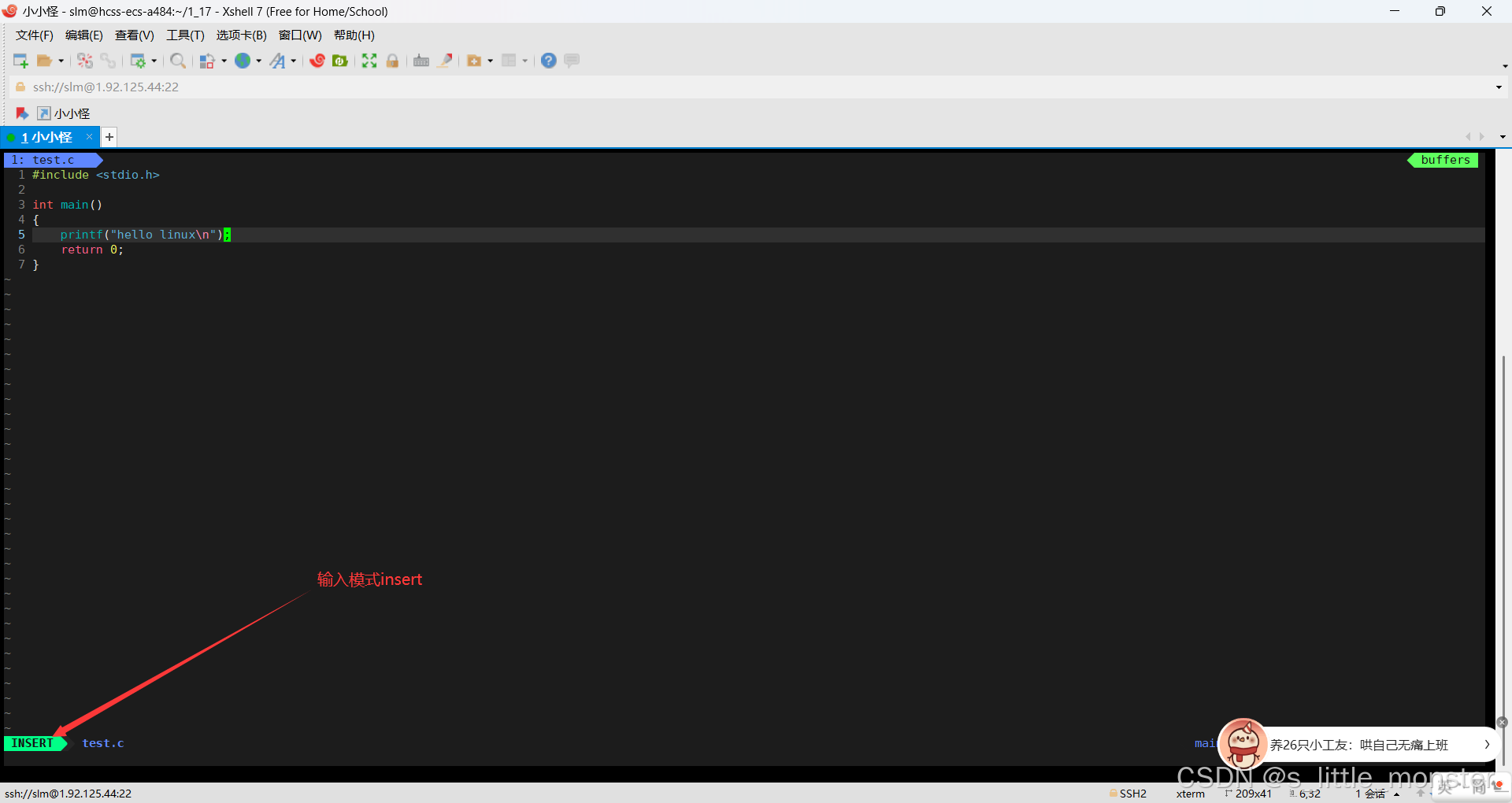Click the highlight marker pen icon
This screenshot has height=803, width=1512.
point(445,61)
